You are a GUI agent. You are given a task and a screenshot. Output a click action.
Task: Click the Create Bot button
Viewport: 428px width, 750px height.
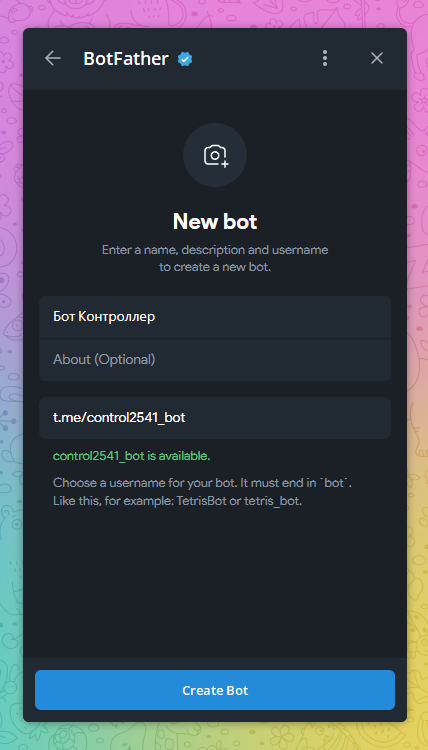pos(215,690)
